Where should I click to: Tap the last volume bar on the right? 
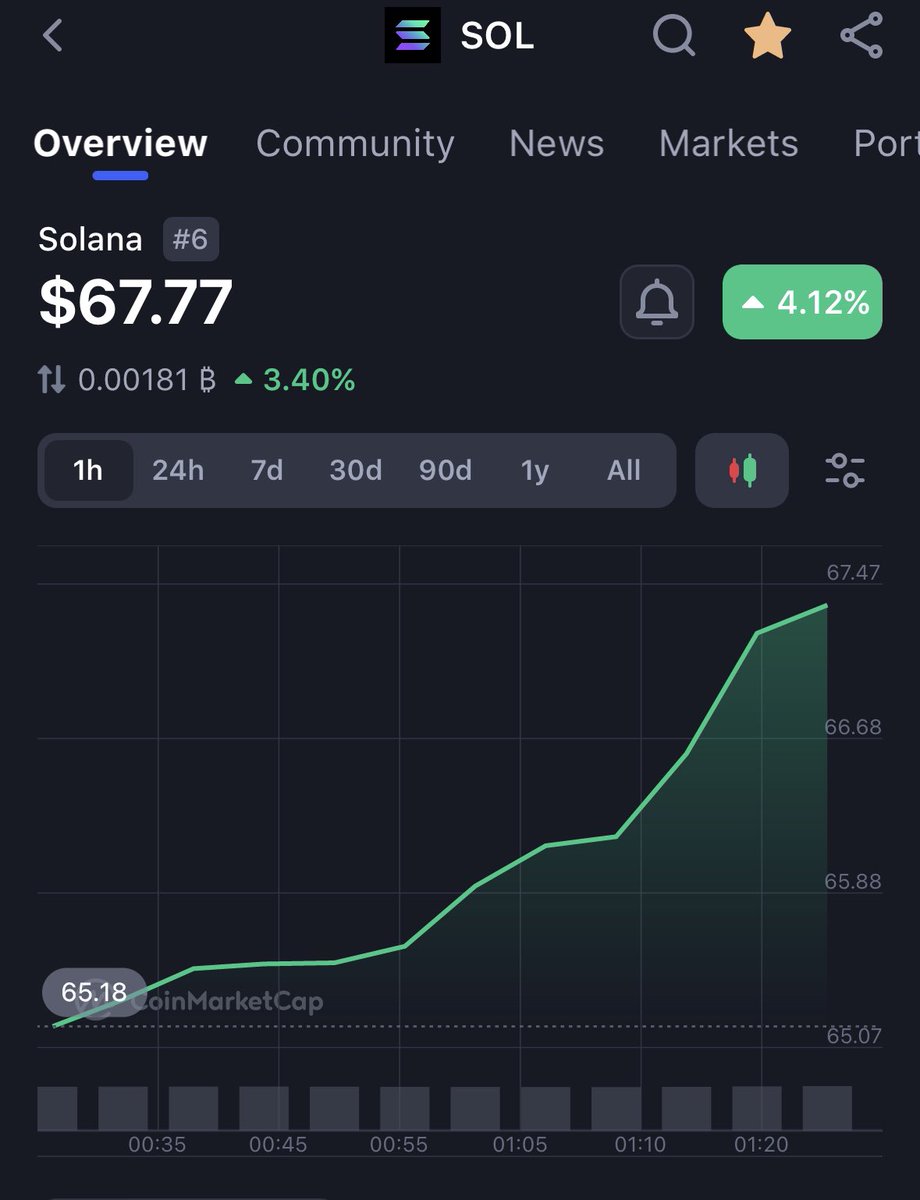pos(827,1108)
